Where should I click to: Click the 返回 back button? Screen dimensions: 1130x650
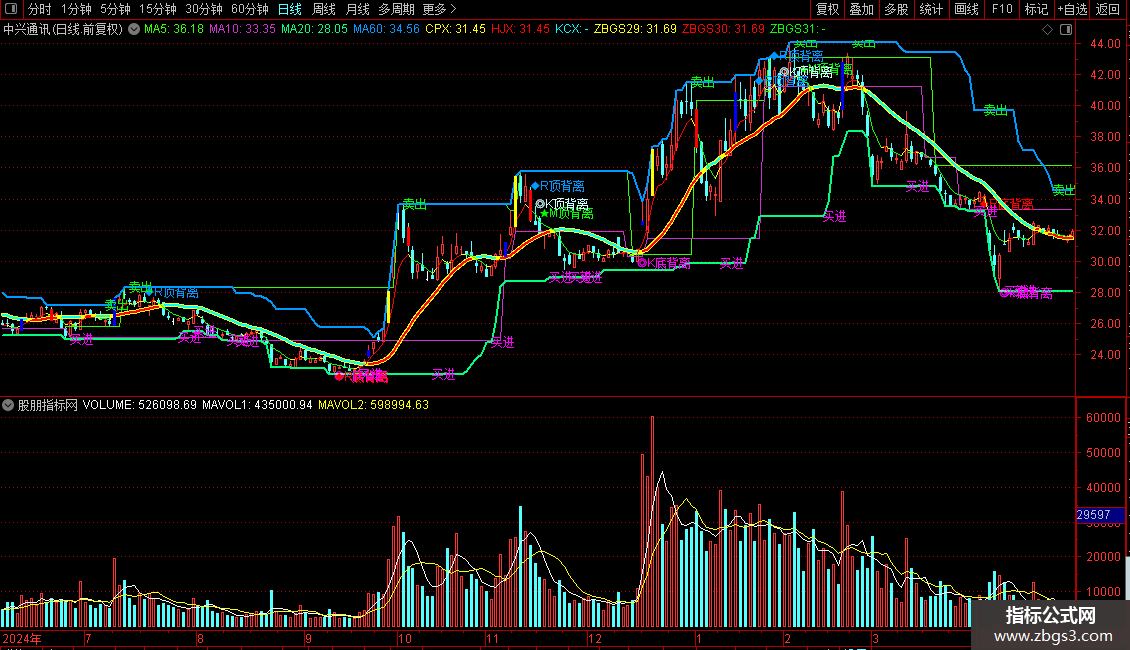(x=1108, y=9)
